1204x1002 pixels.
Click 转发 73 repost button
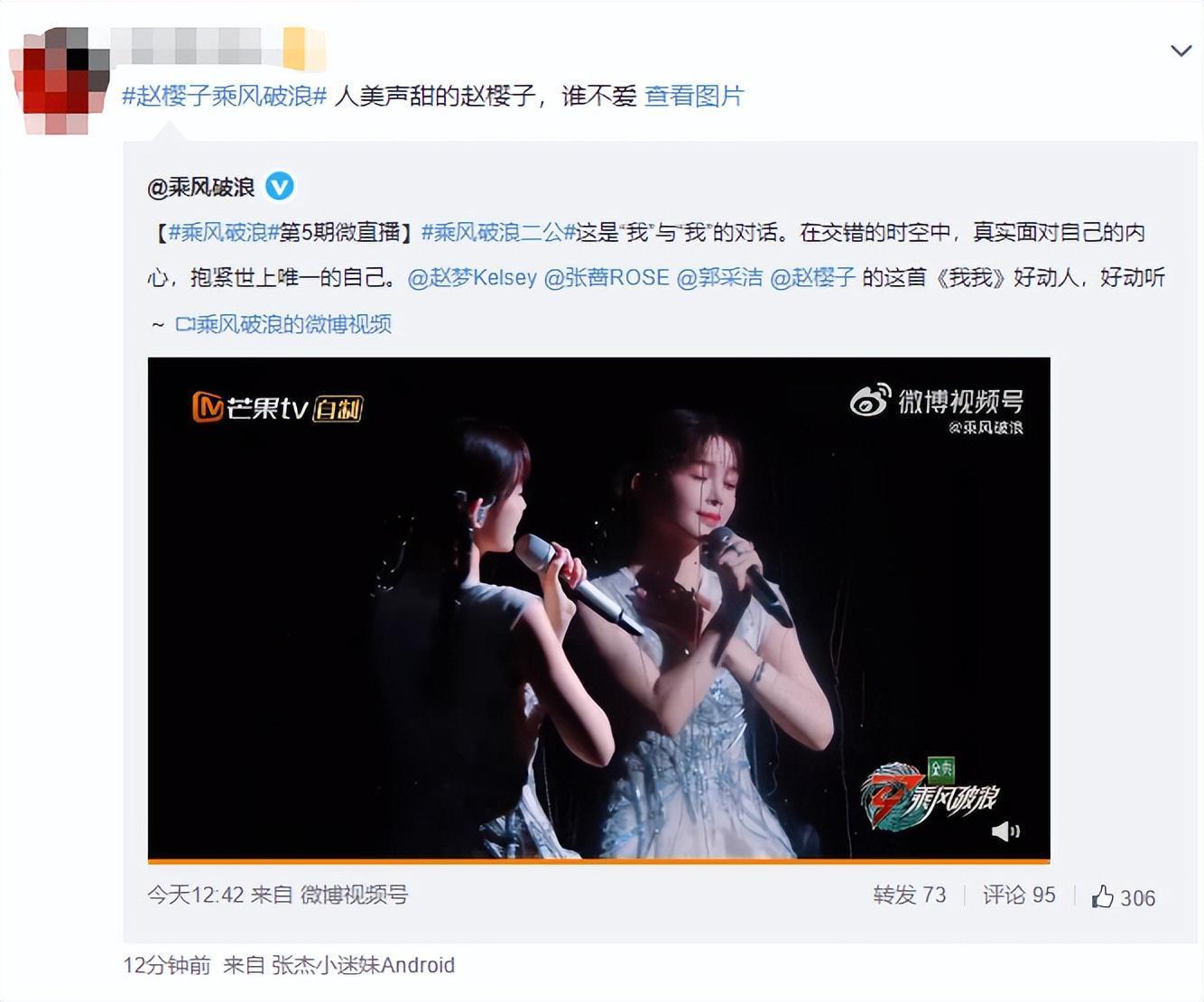(910, 895)
